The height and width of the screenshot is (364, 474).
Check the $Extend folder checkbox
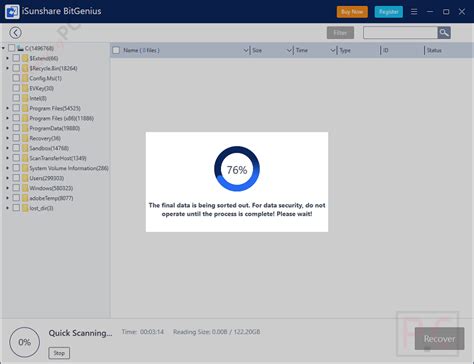pos(16,58)
